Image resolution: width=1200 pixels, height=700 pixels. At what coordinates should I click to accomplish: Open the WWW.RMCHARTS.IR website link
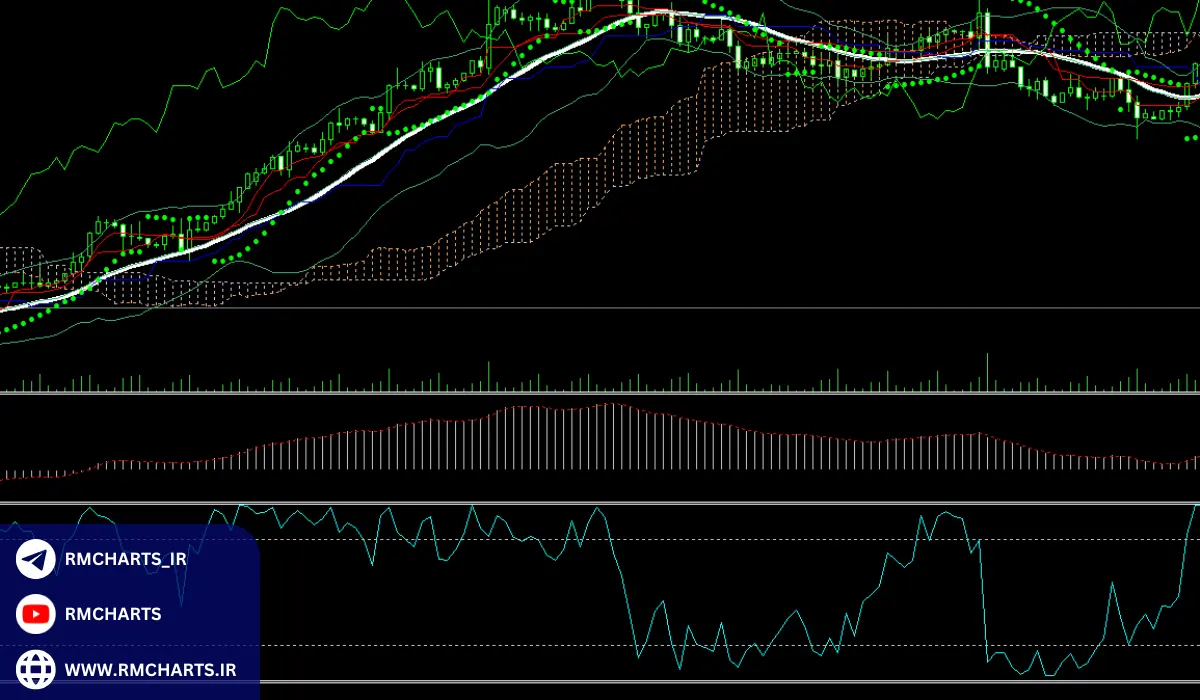(x=150, y=668)
